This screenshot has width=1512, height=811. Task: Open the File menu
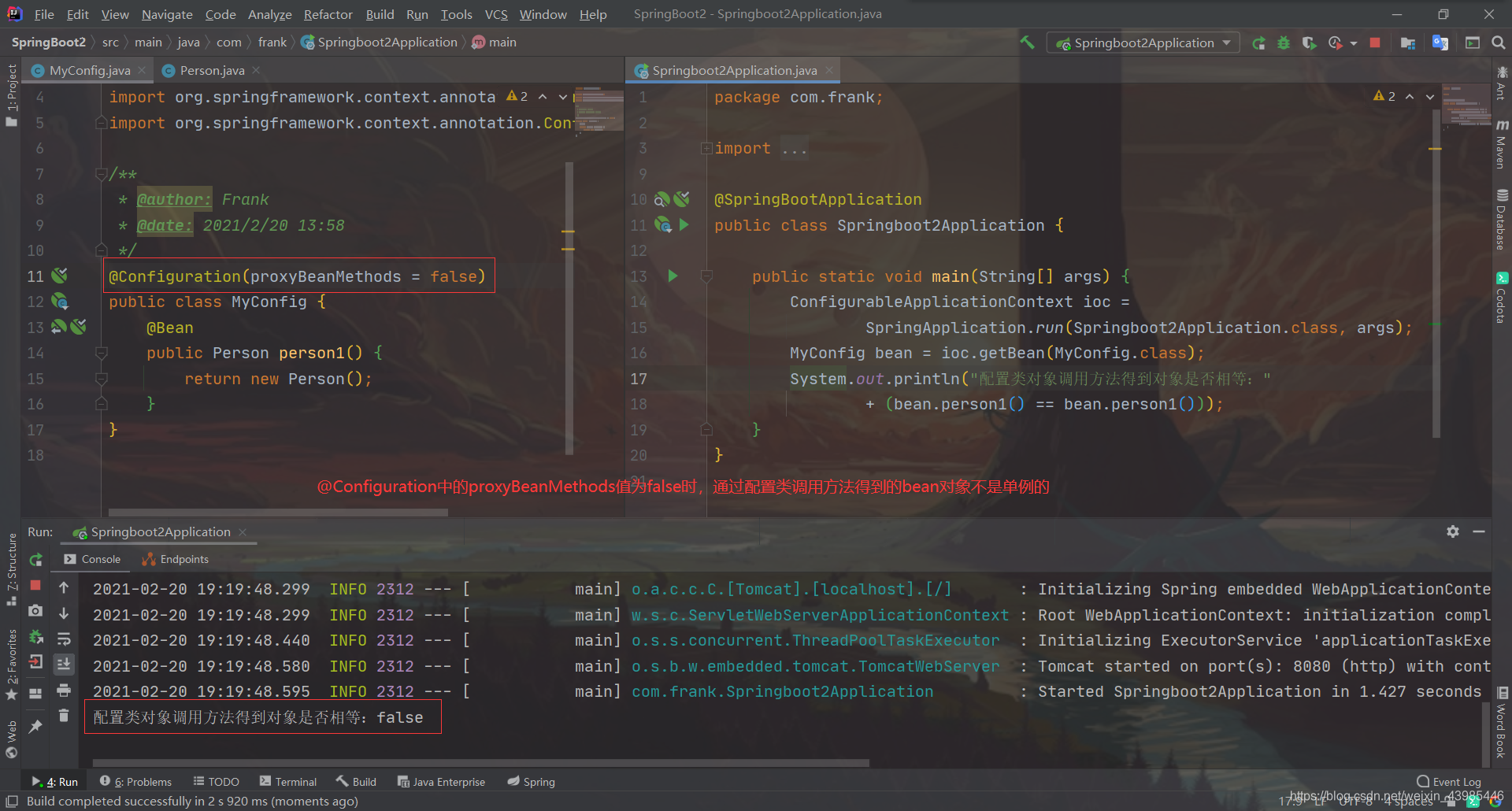pyautogui.click(x=44, y=14)
